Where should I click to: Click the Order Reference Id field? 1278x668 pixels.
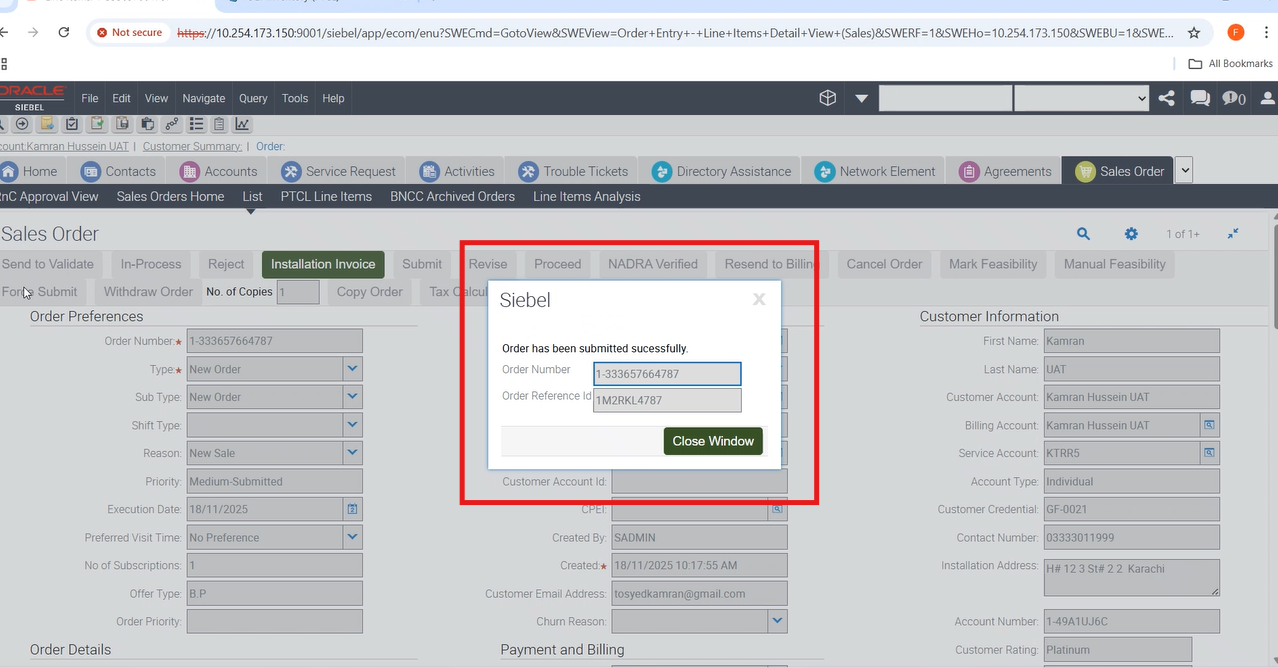point(667,401)
